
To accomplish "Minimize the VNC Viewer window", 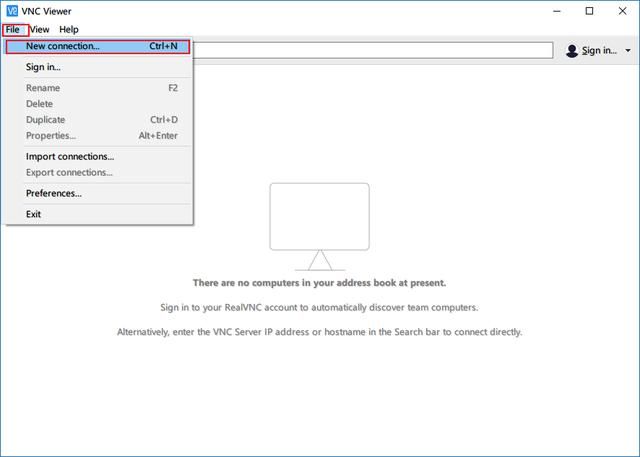I will point(557,11).
